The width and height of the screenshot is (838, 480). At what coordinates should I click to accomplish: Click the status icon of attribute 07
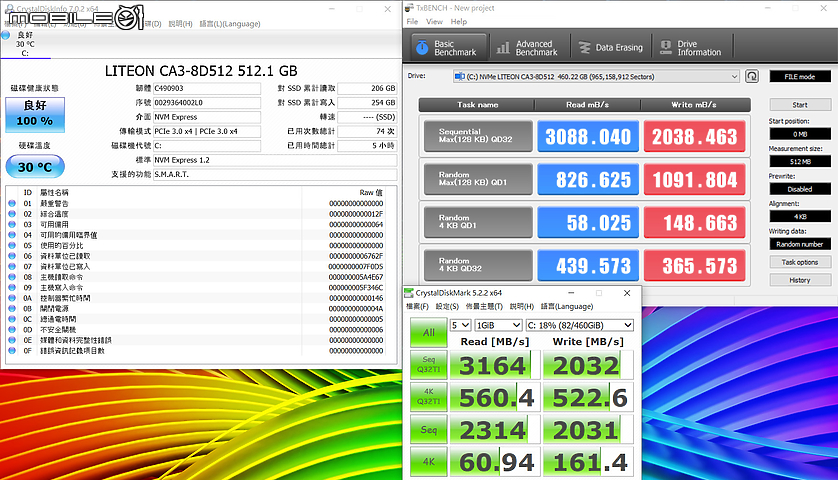[x=12, y=266]
